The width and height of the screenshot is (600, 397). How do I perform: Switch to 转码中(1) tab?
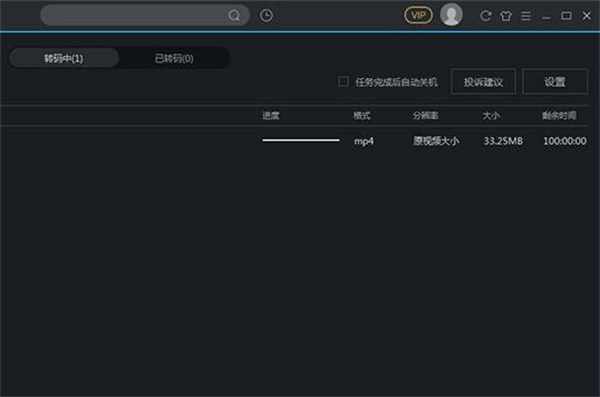pos(64,58)
